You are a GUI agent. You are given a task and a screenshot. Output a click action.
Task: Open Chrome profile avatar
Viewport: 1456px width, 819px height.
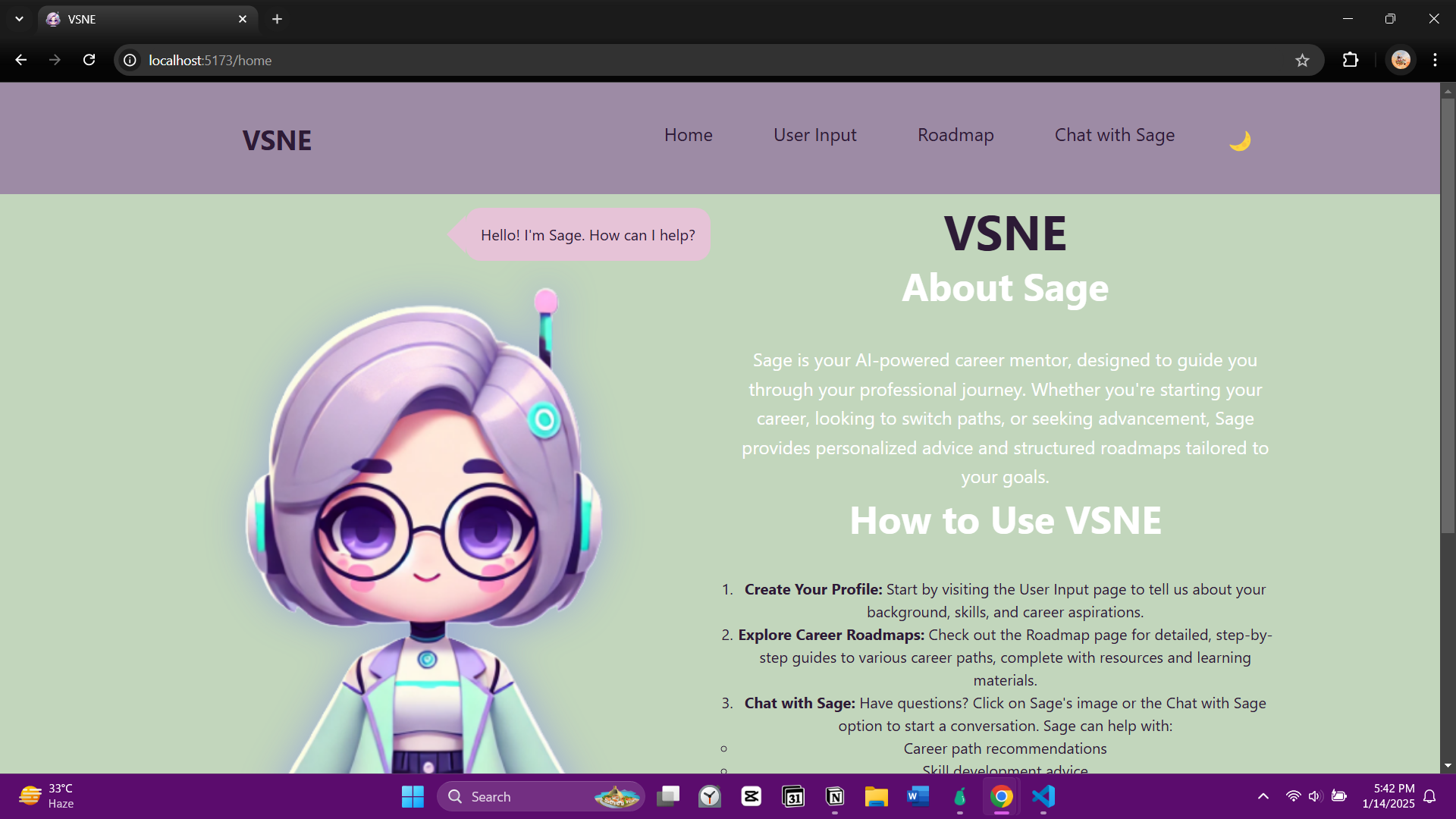pyautogui.click(x=1401, y=60)
